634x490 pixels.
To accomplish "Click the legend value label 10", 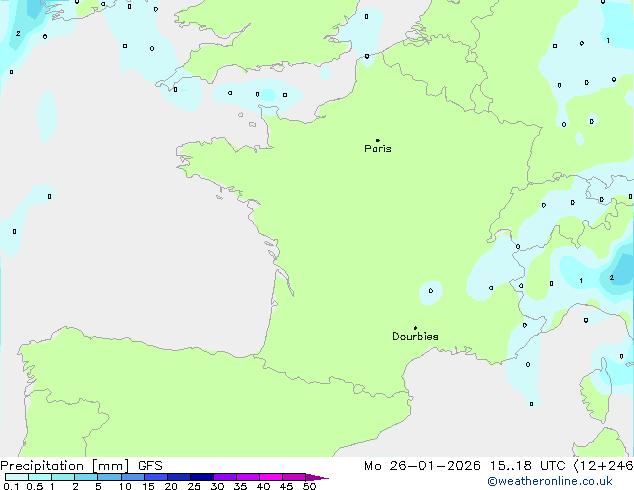I will (x=124, y=487).
